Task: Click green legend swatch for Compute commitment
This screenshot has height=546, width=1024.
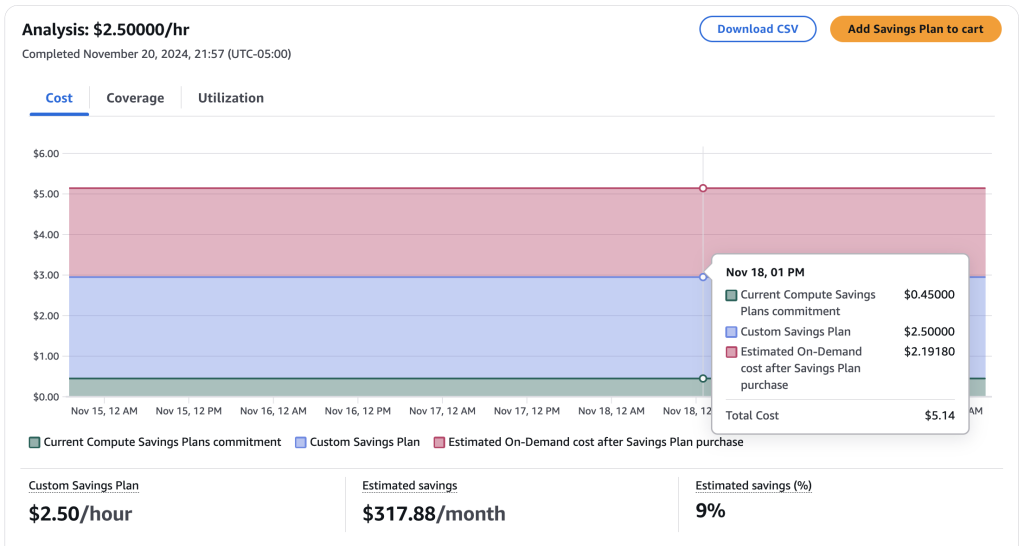Action: point(35,442)
